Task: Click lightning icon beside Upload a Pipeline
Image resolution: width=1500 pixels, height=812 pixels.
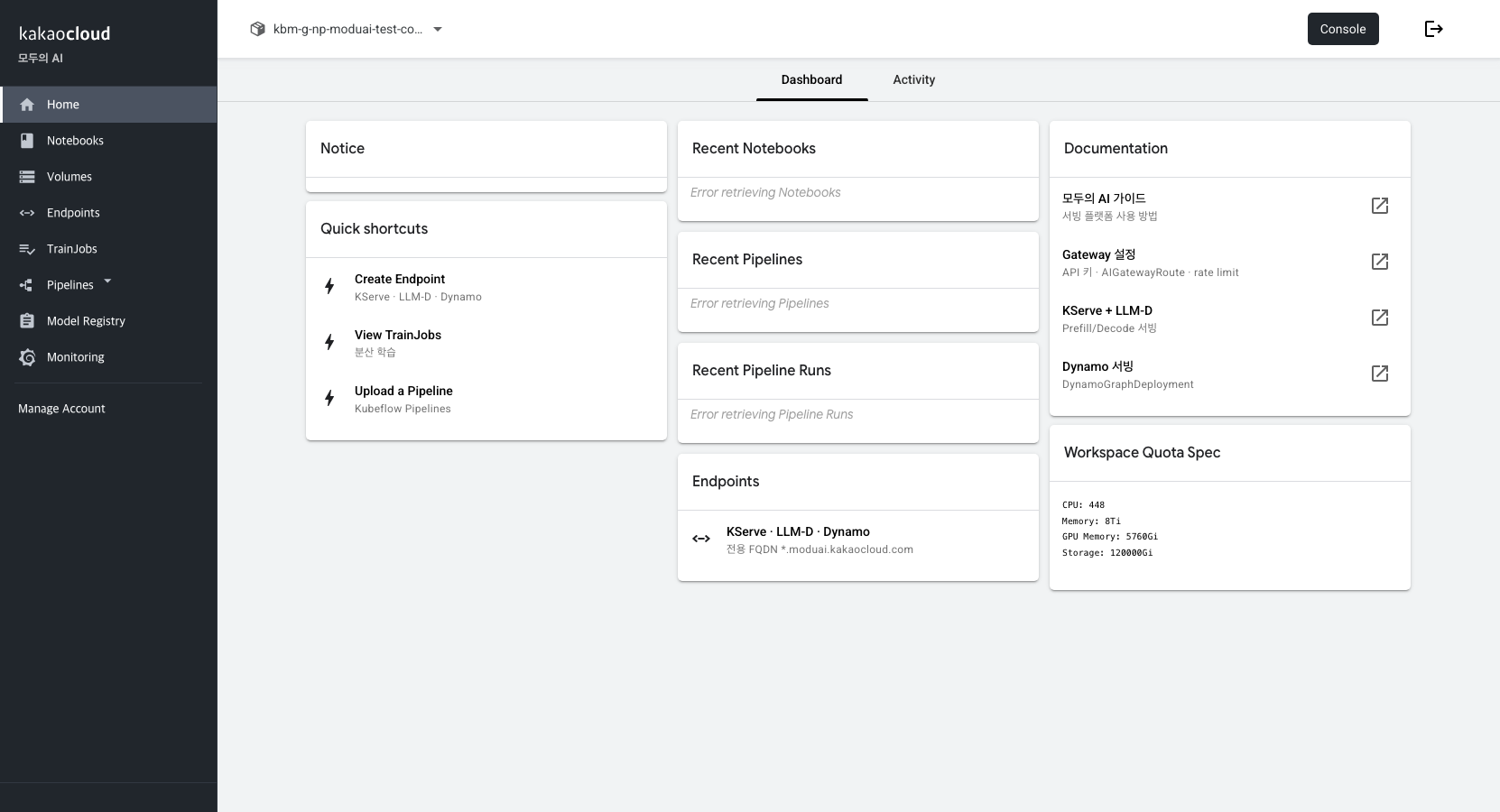Action: click(329, 399)
